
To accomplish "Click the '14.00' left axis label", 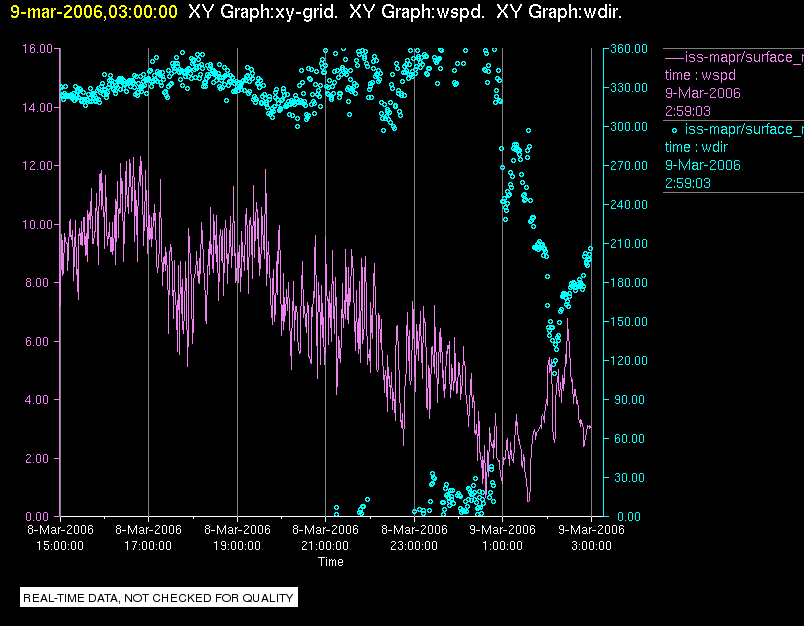I will coord(37,108).
